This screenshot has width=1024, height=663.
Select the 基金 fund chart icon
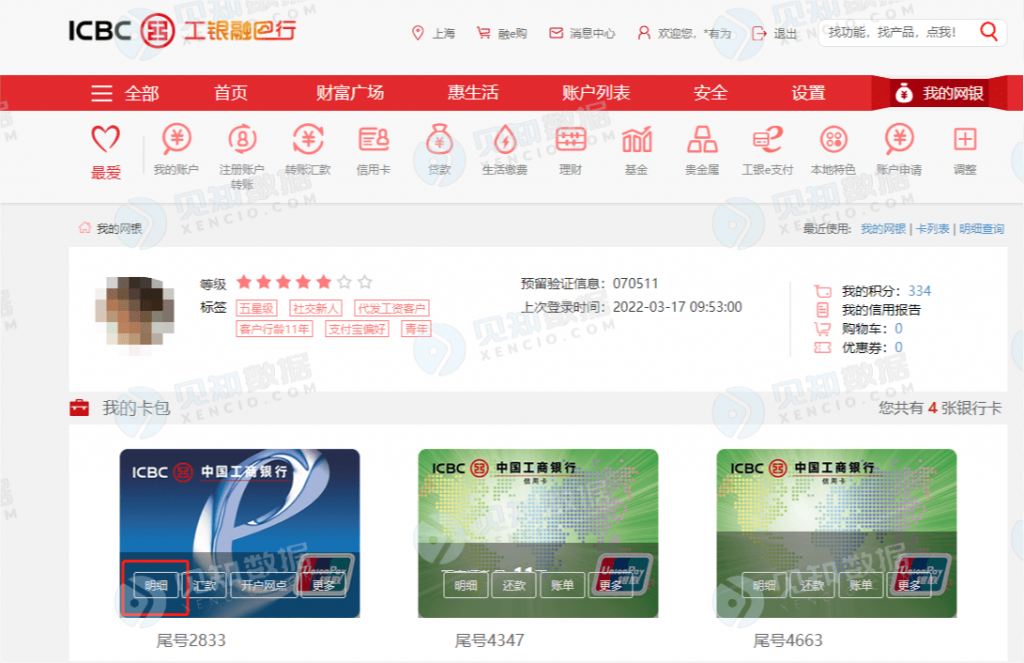637,139
